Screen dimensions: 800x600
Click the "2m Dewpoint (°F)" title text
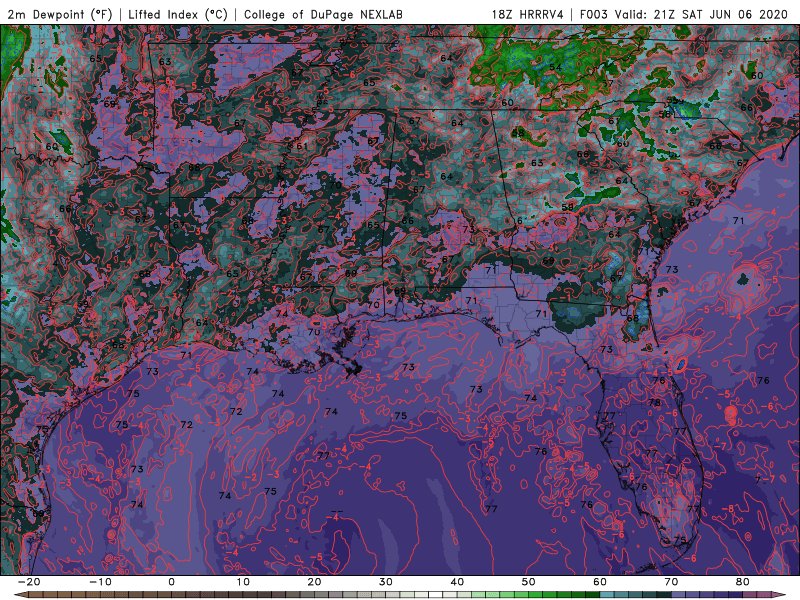tap(60, 15)
